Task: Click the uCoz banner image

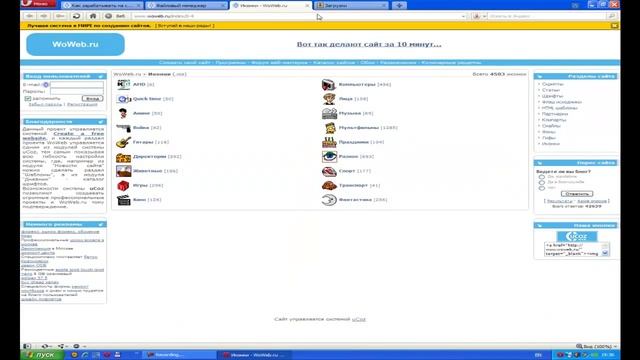Action: (x=577, y=236)
